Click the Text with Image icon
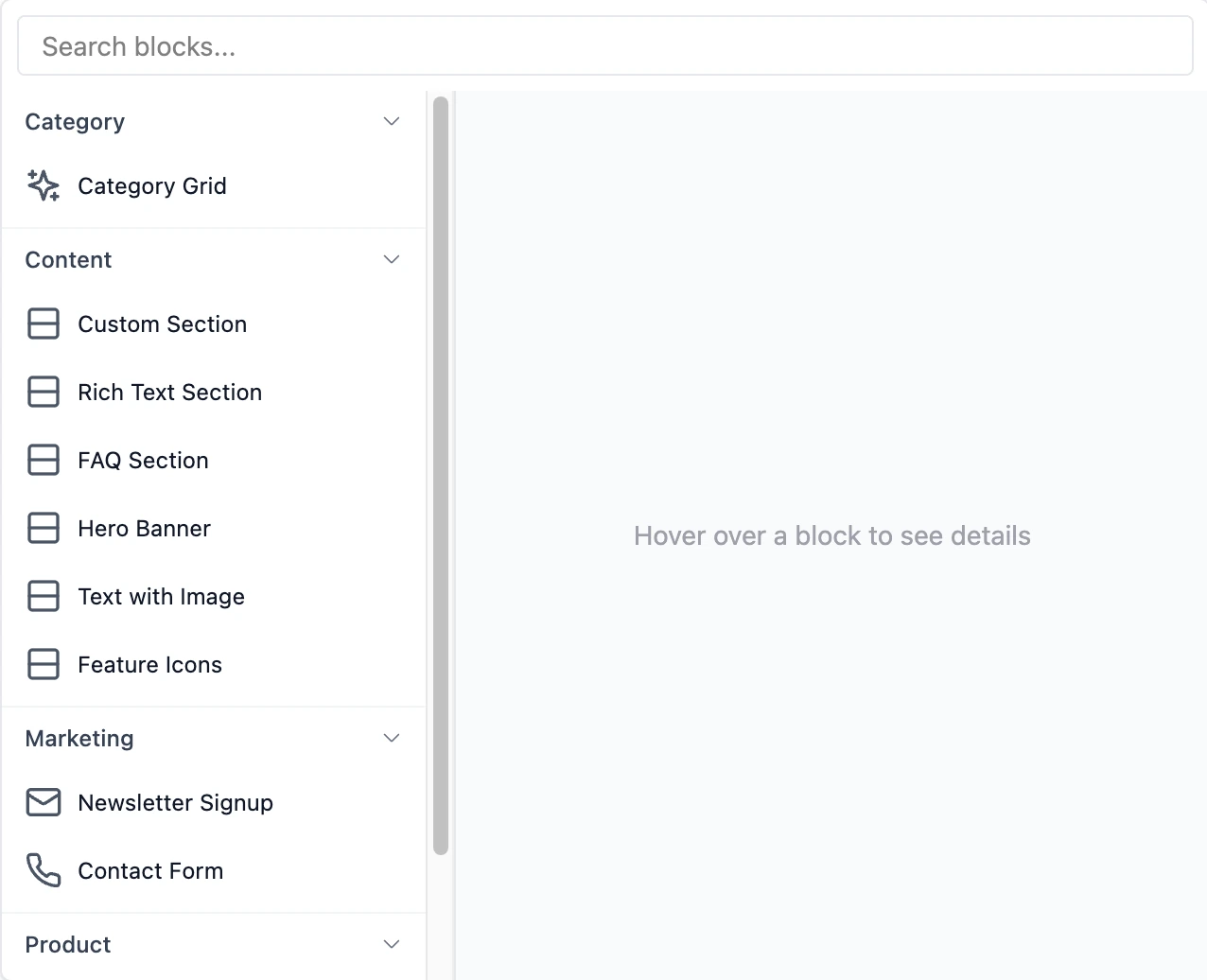 pos(43,596)
